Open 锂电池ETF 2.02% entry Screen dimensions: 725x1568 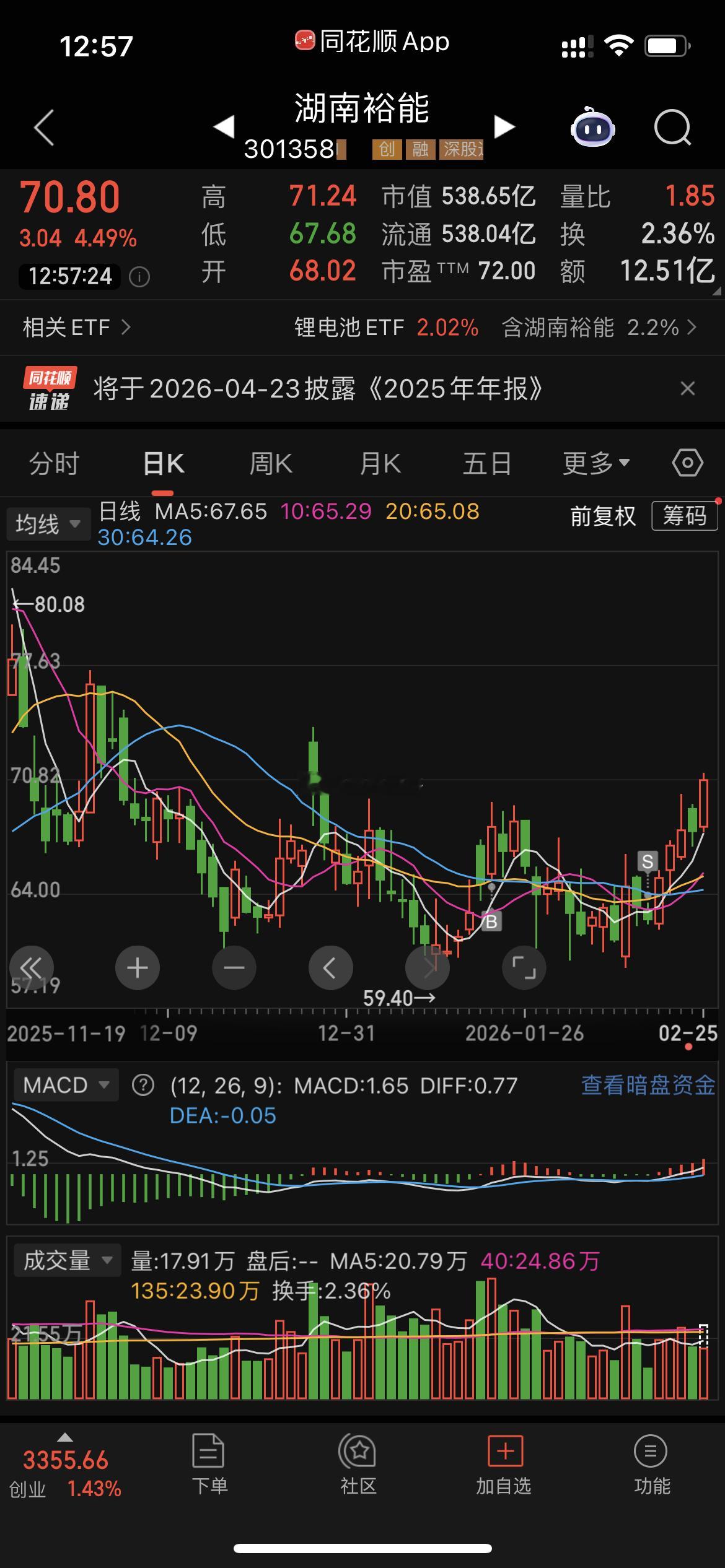pyautogui.click(x=386, y=327)
